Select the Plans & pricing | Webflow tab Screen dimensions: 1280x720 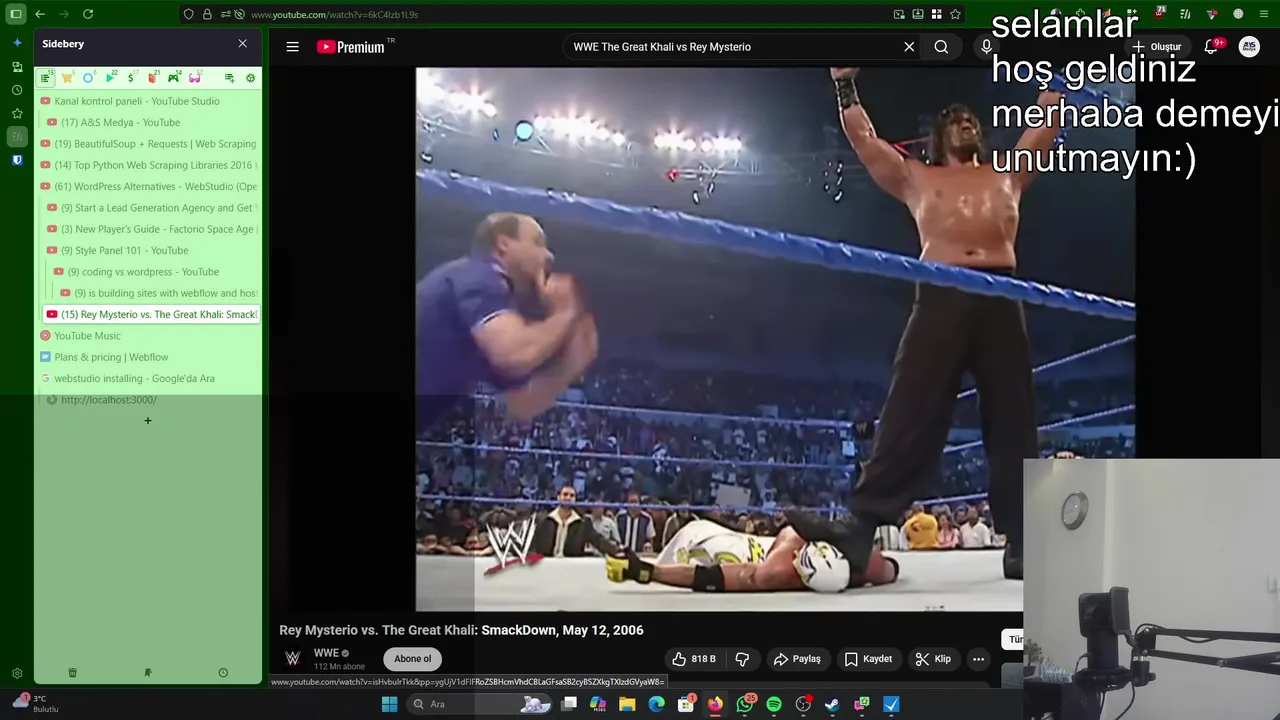click(148, 357)
